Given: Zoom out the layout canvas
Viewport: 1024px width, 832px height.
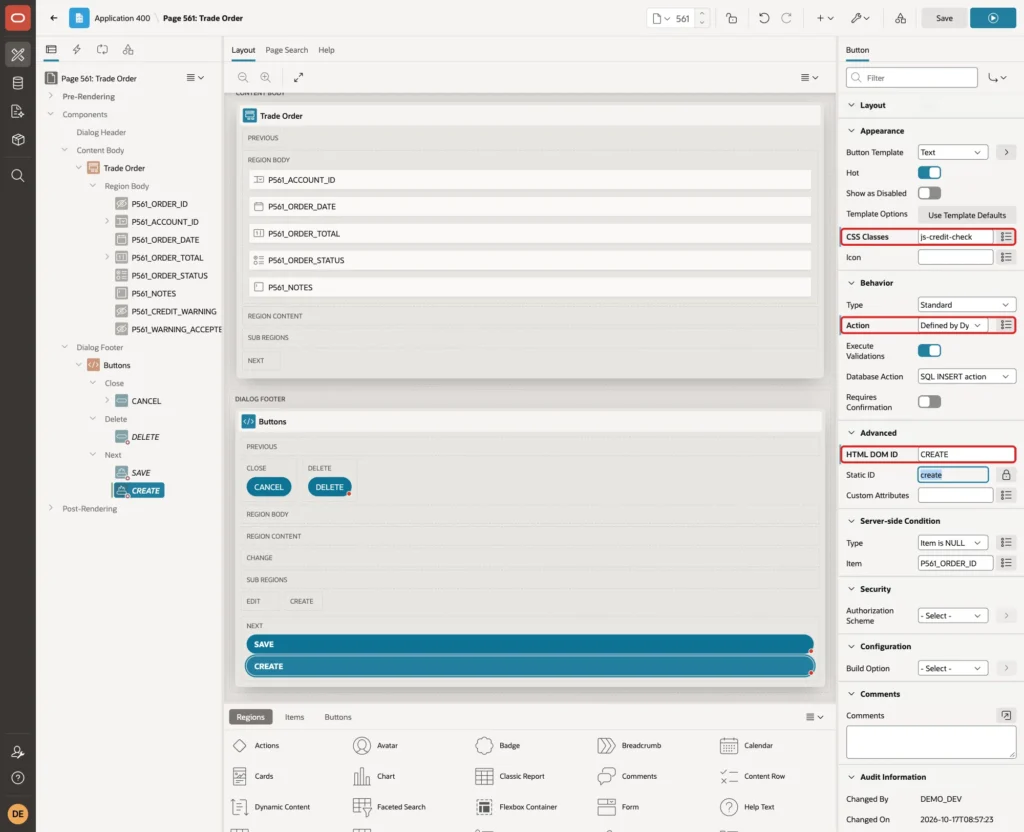Looking at the screenshot, I should tap(243, 77).
